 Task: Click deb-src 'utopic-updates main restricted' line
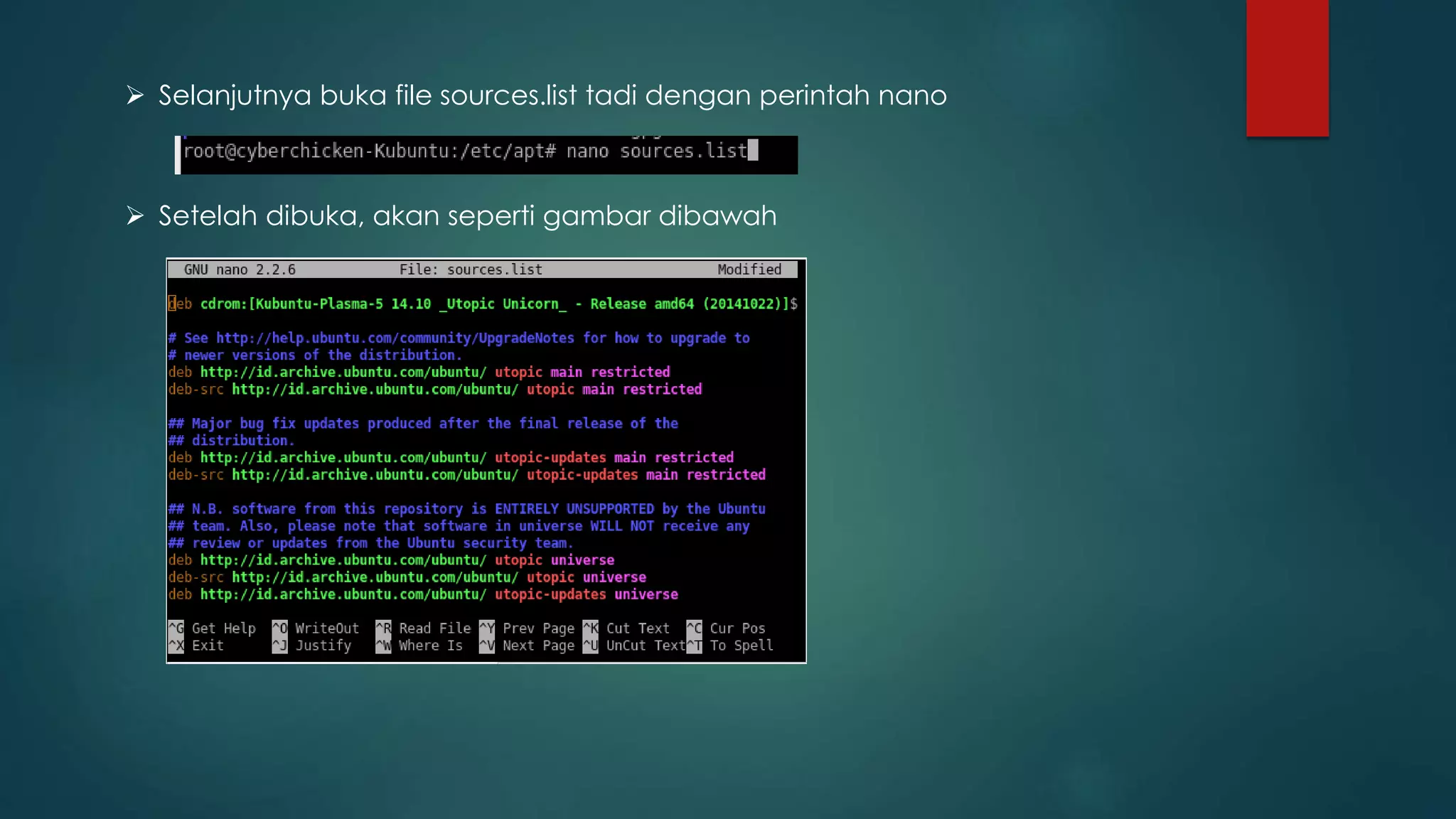point(467,475)
